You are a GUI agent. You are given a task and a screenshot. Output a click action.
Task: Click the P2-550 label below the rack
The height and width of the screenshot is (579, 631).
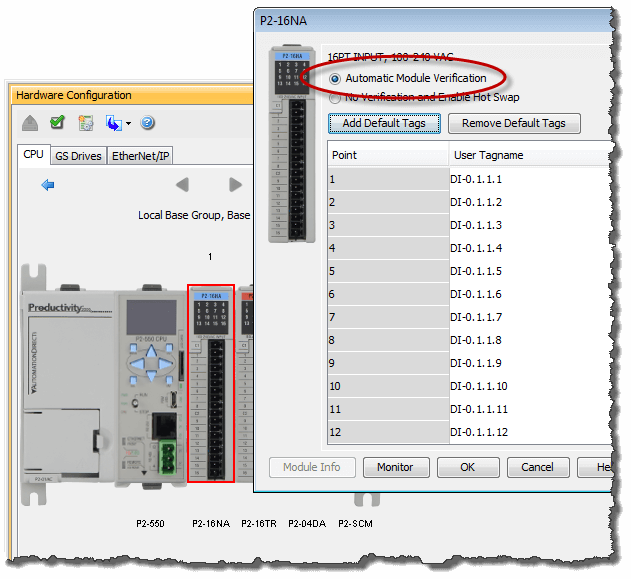click(151, 524)
